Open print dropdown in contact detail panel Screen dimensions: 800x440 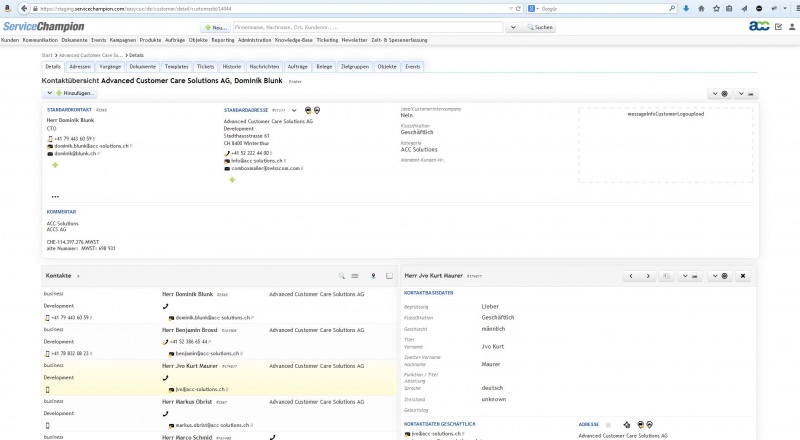coord(690,276)
